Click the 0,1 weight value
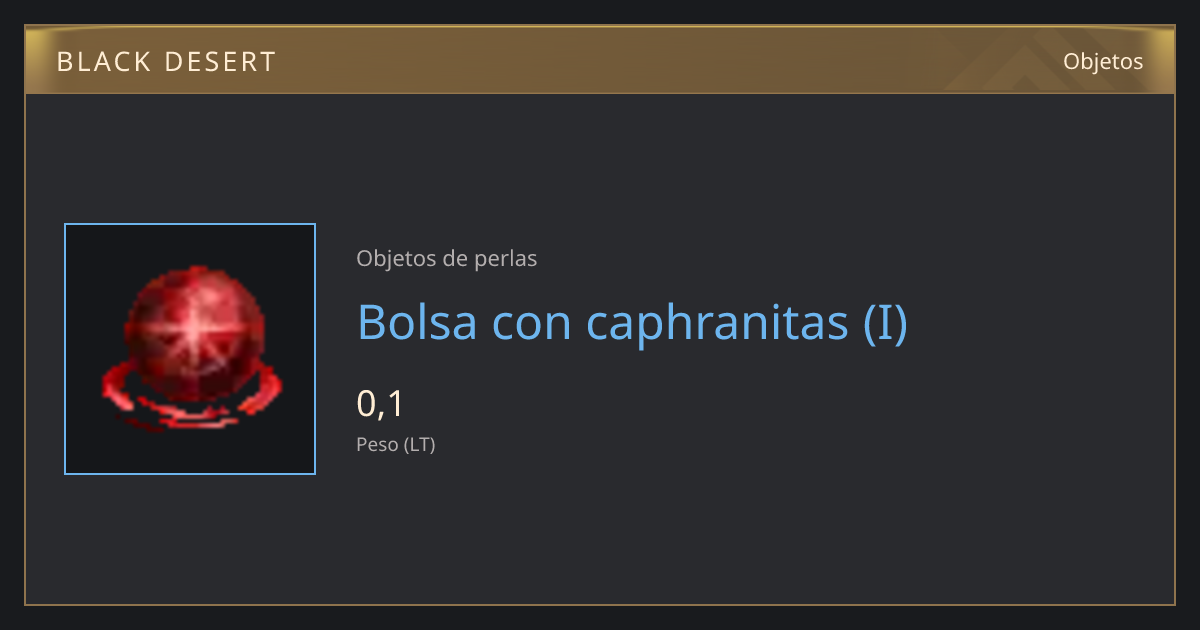The height and width of the screenshot is (630, 1200). (x=380, y=404)
